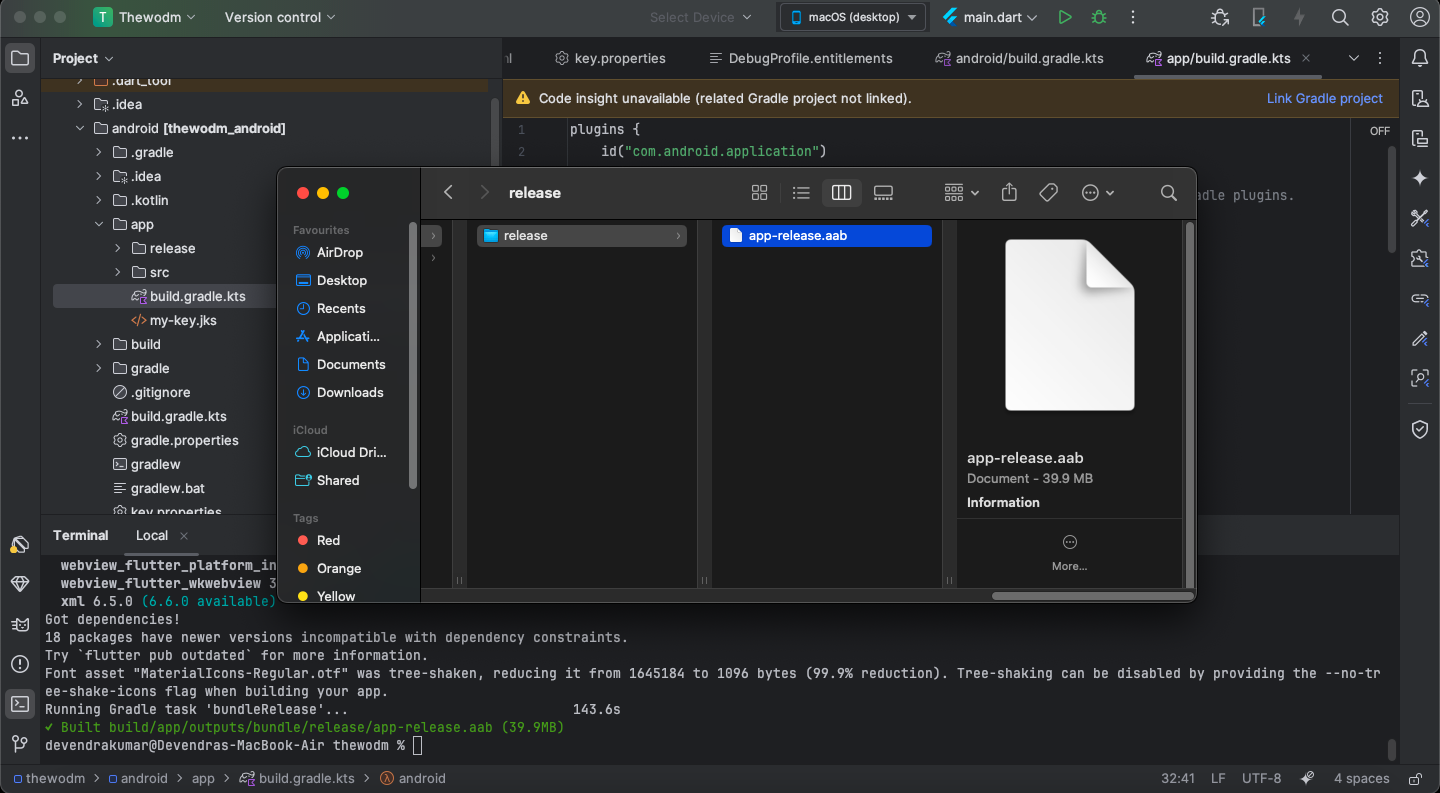Toggle read-only lock in status bar
The height and width of the screenshot is (793, 1440).
[1415, 778]
